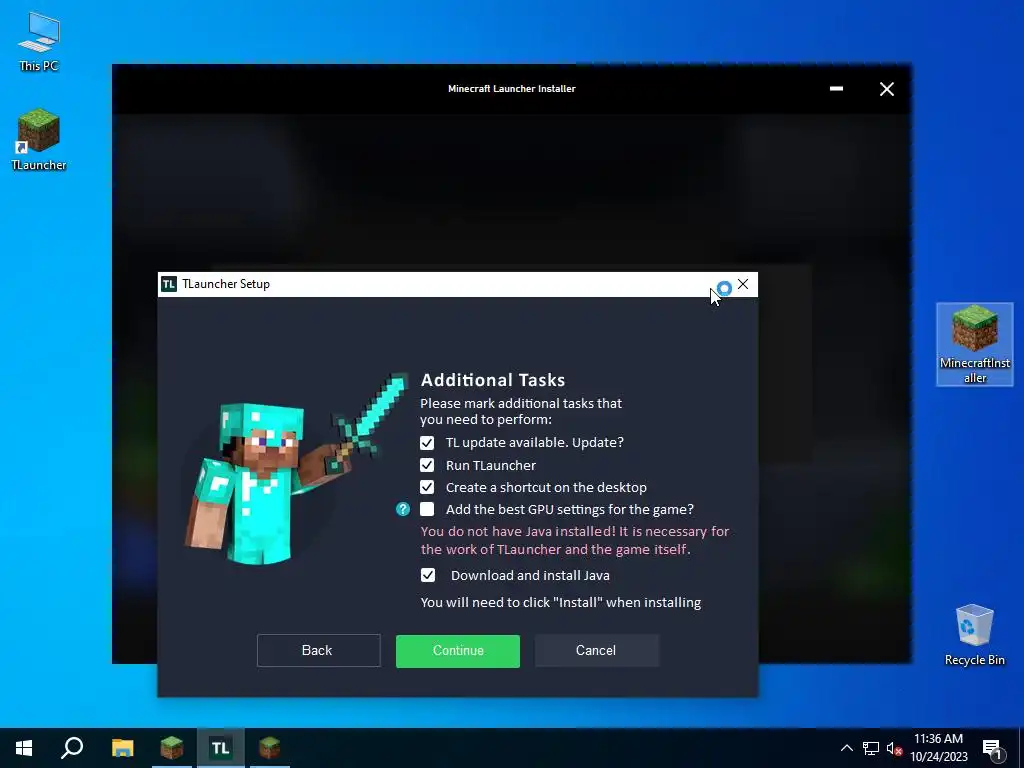Click the 'Additional Tasks' heading

pos(493,380)
